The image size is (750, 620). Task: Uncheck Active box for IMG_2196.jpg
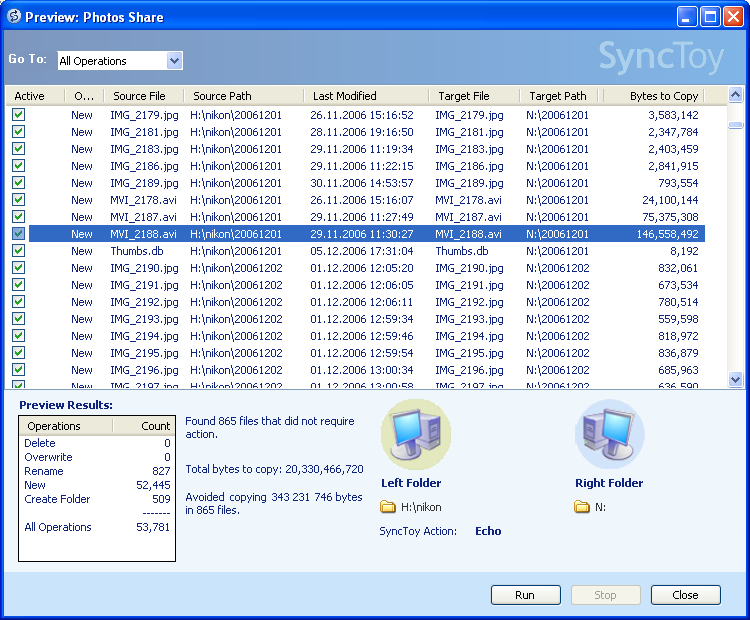coord(18,370)
